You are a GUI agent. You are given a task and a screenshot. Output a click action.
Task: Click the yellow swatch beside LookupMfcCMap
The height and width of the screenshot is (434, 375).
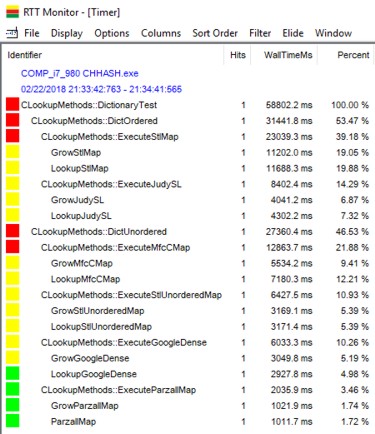click(12, 279)
